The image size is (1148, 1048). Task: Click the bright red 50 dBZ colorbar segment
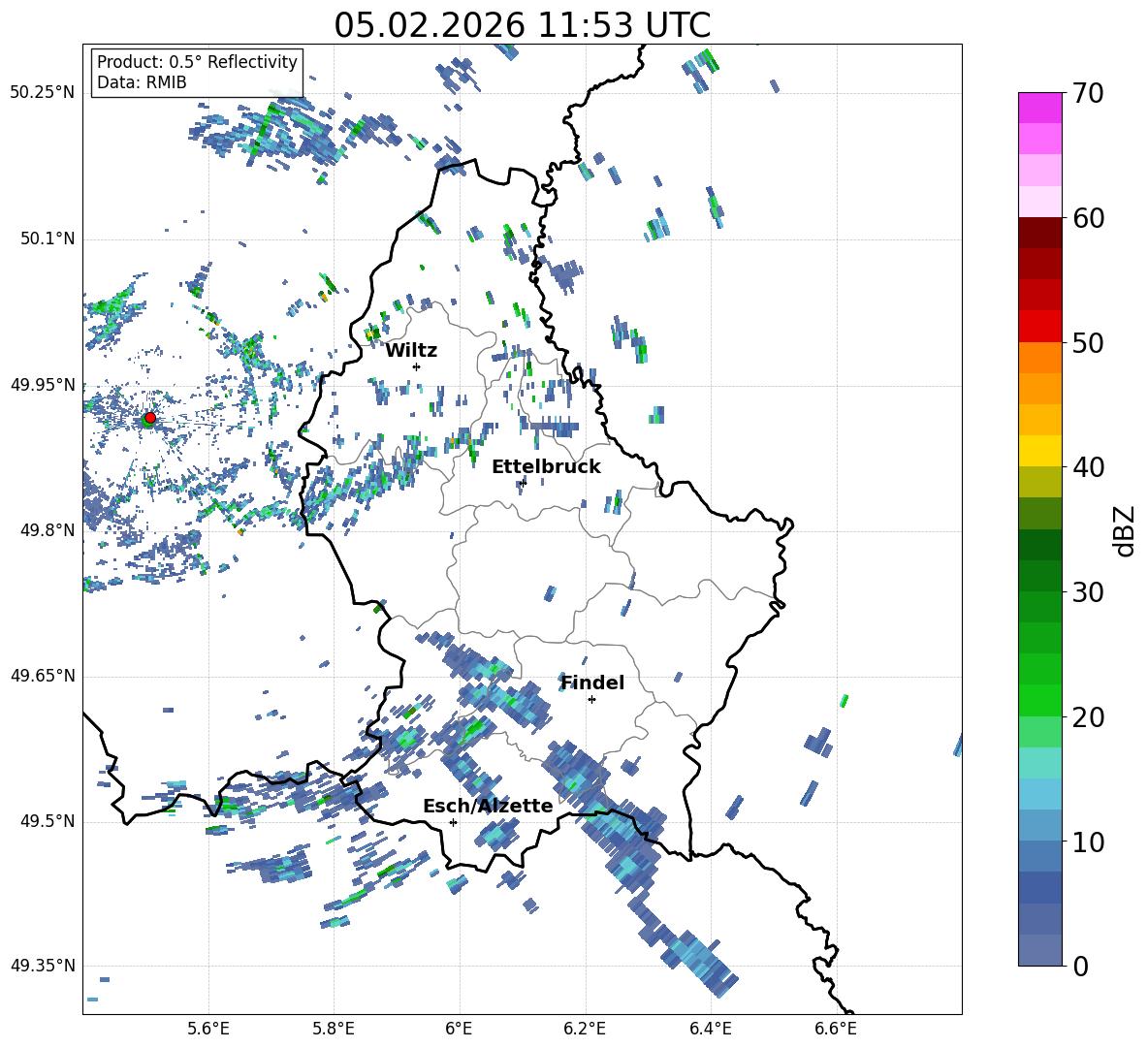tap(1039, 327)
